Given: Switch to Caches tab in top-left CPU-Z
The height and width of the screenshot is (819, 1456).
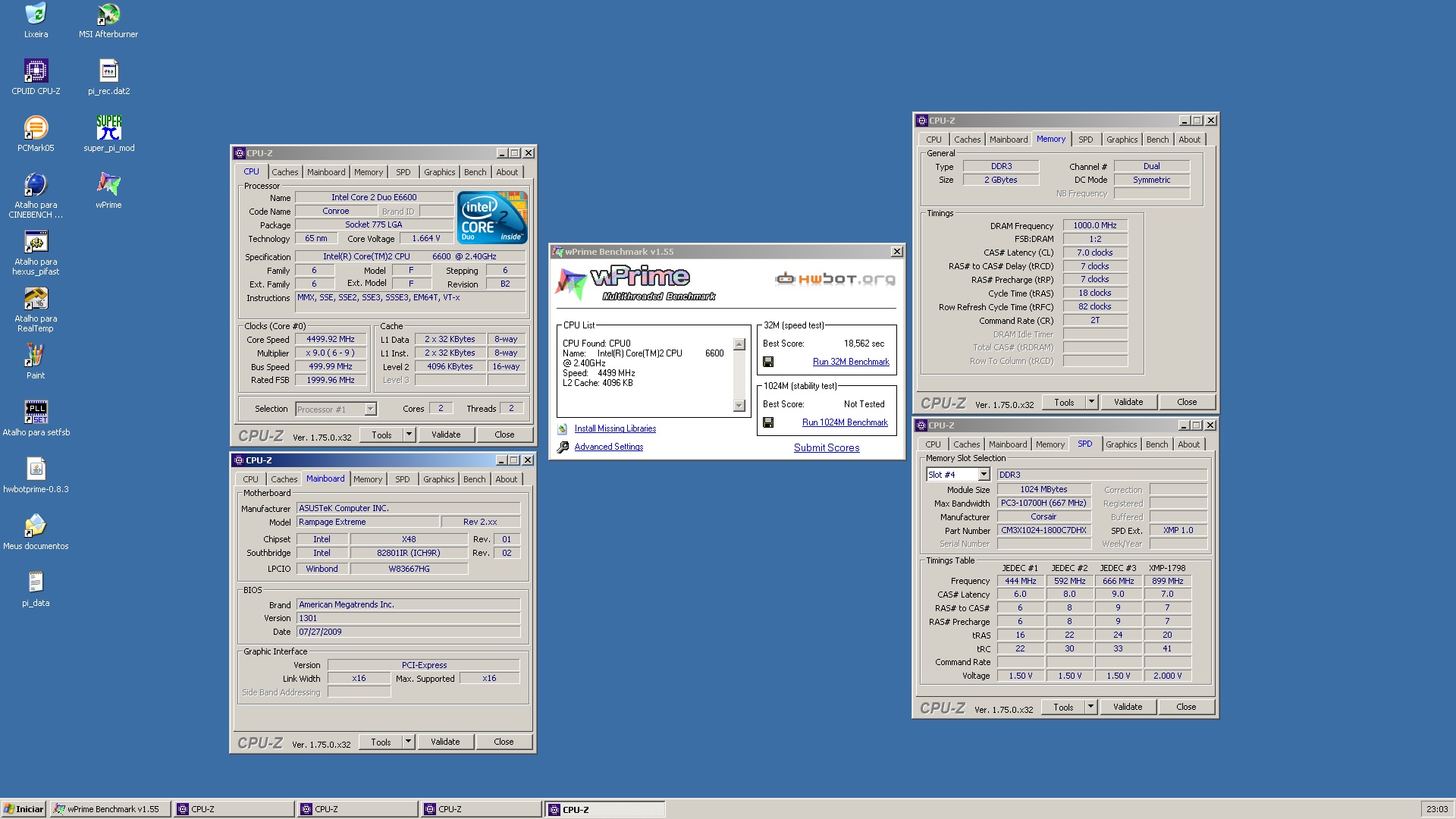Looking at the screenshot, I should coord(285,172).
